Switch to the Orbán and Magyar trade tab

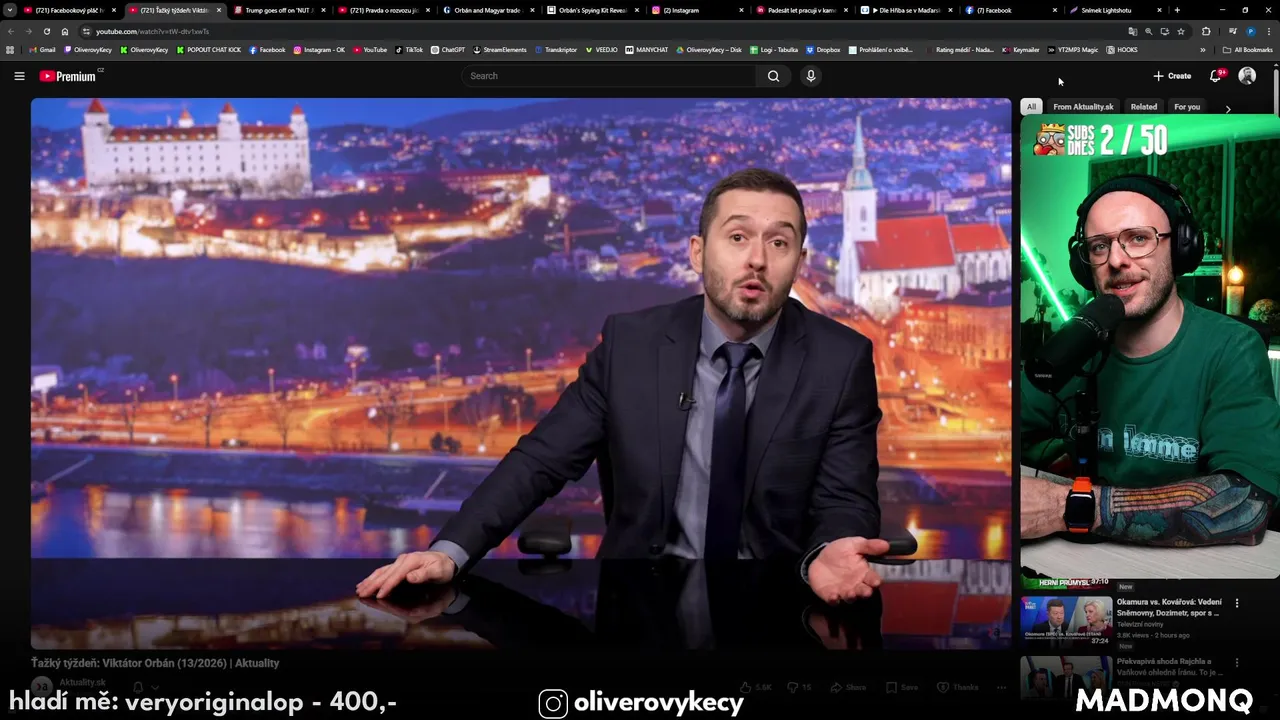pos(487,10)
